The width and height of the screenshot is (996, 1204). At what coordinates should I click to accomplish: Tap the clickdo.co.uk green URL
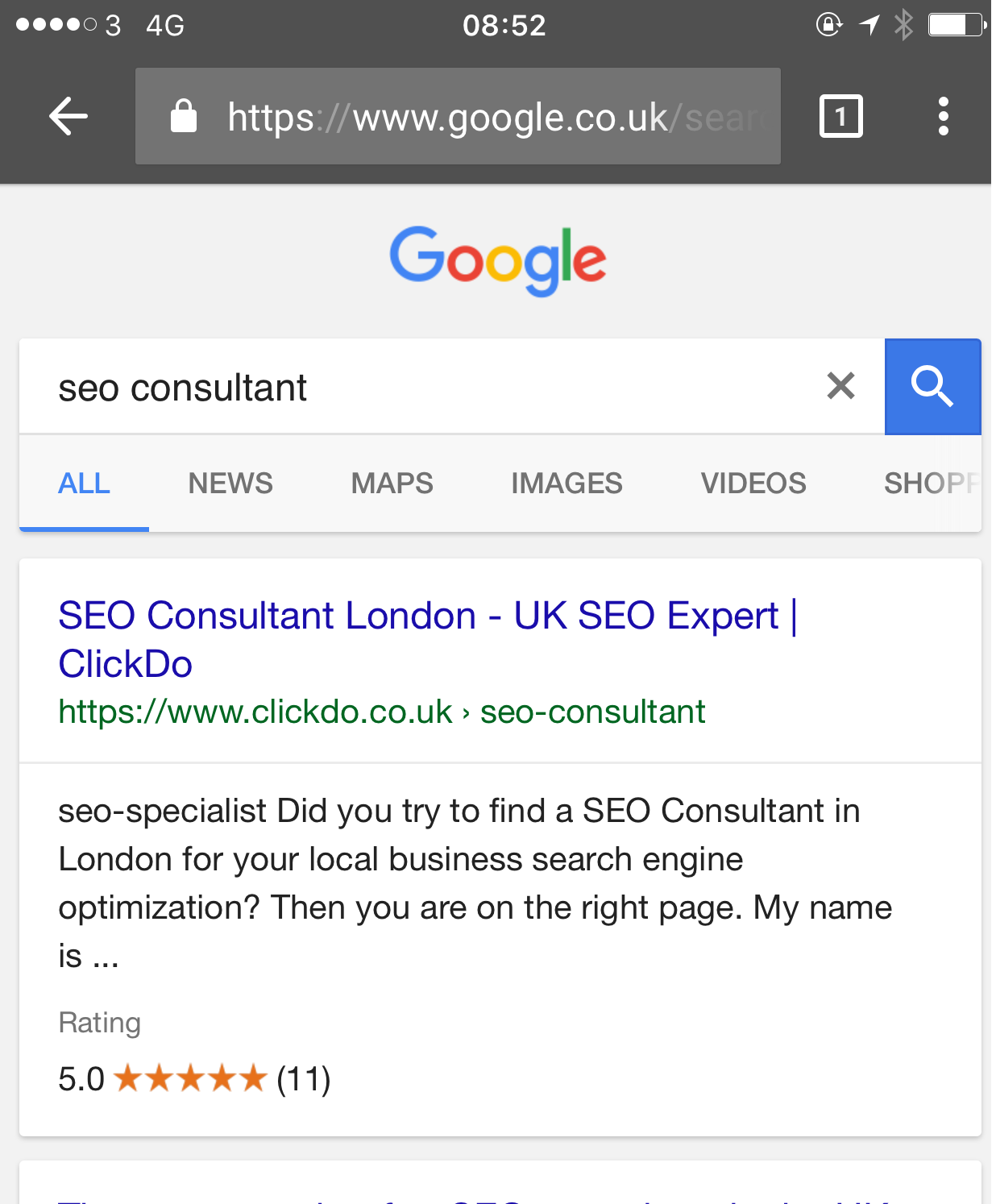click(x=381, y=712)
